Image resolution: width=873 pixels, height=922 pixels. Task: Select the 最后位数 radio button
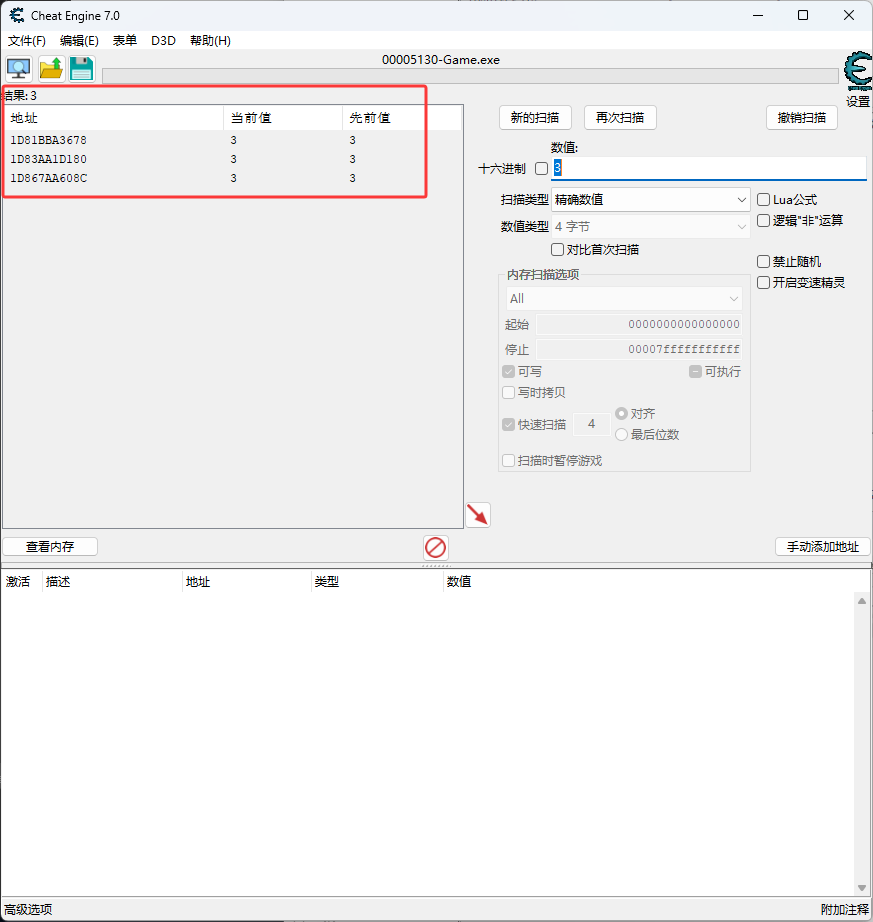pos(621,435)
